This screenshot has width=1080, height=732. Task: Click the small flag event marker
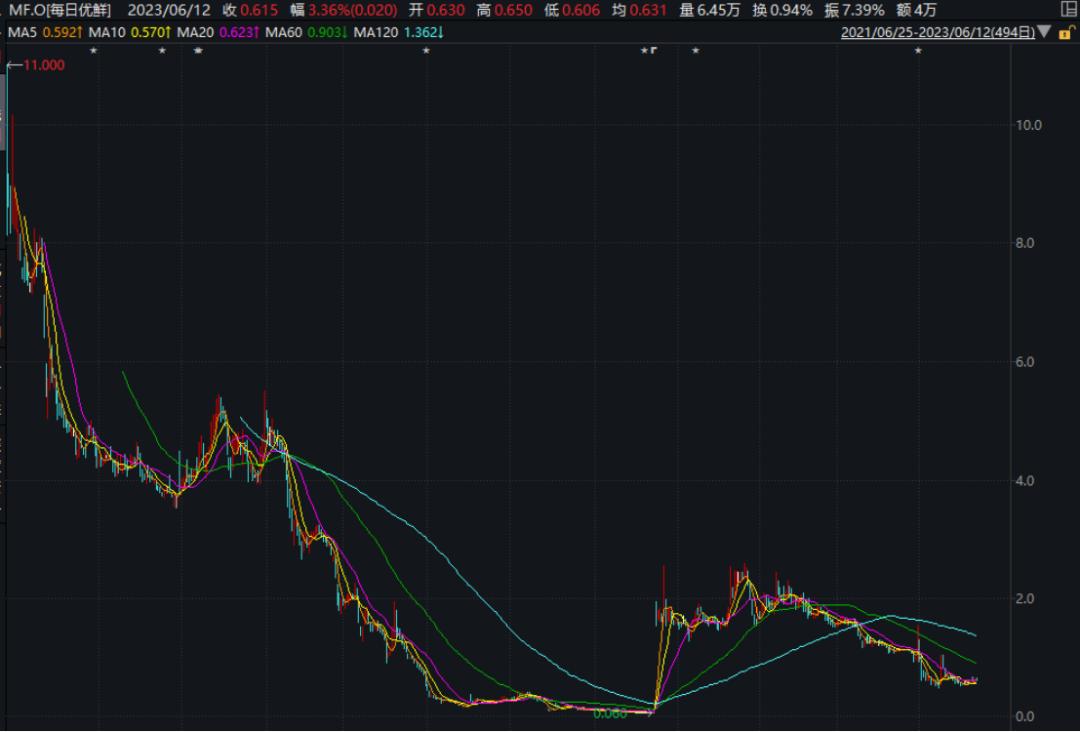click(x=654, y=50)
